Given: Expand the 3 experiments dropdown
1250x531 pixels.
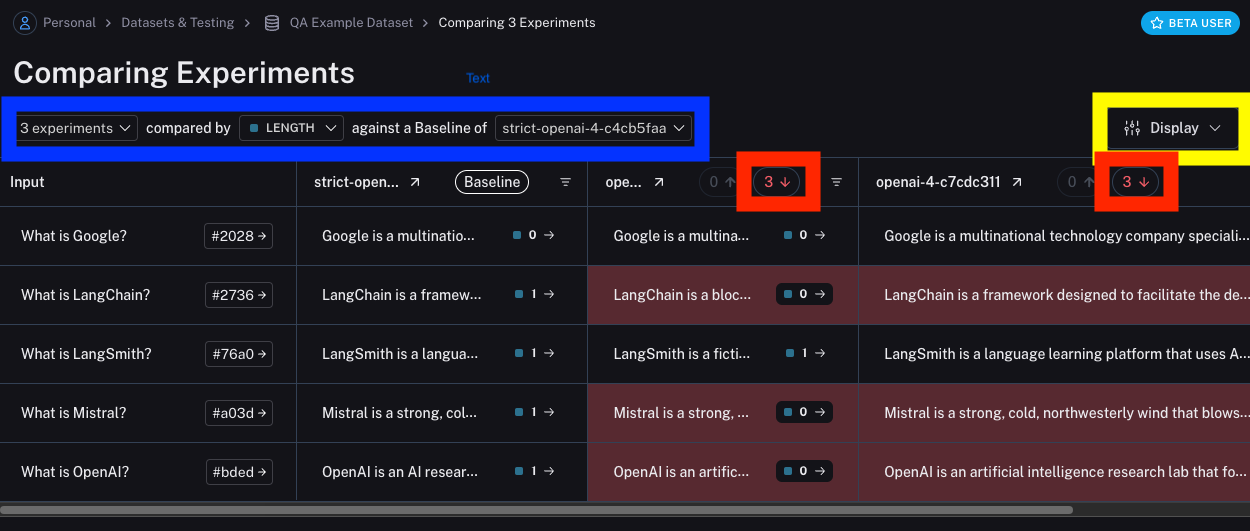Looking at the screenshot, I should tap(77, 128).
